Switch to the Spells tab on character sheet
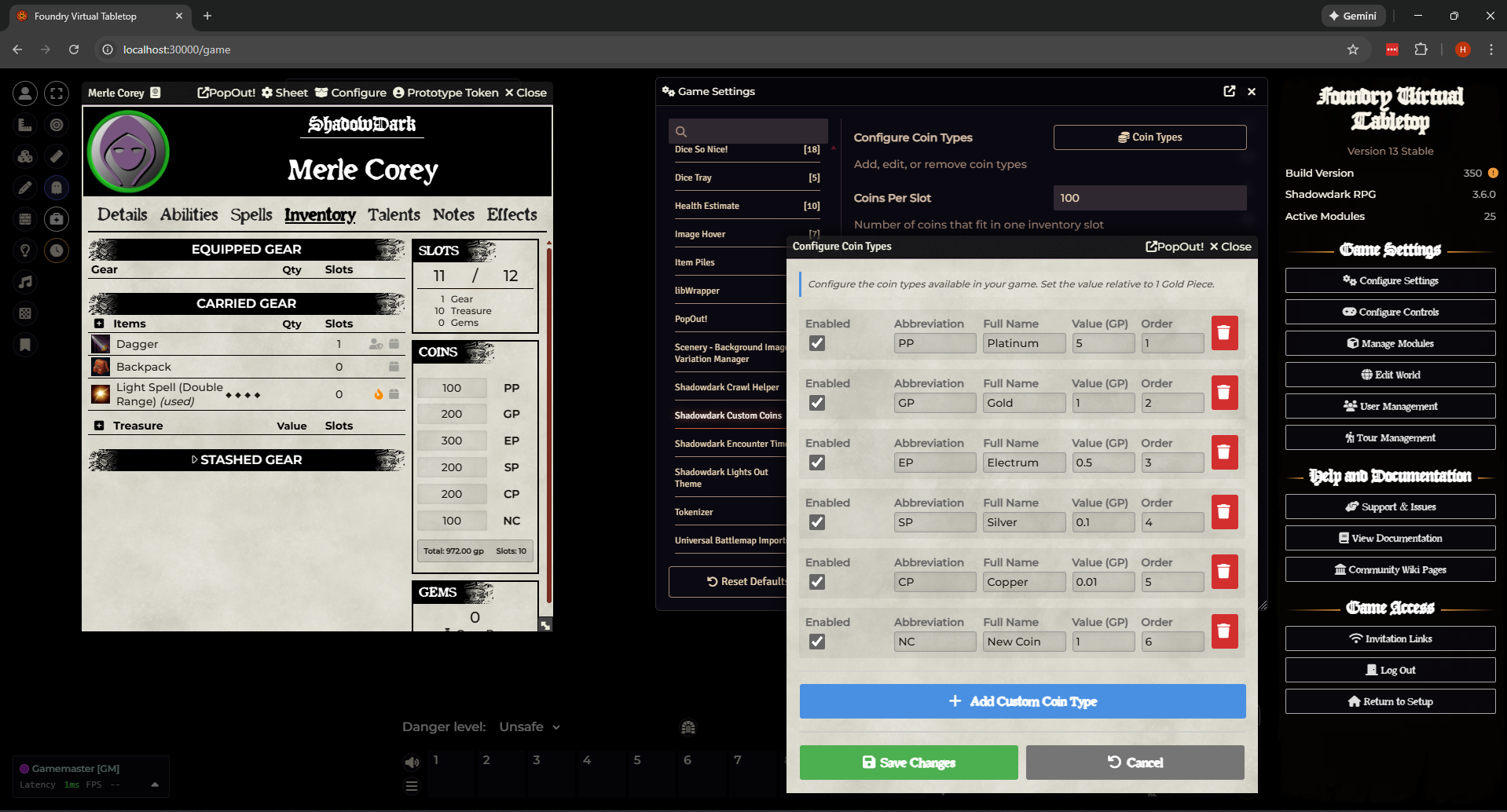Viewport: 1507px width, 812px height. point(251,214)
